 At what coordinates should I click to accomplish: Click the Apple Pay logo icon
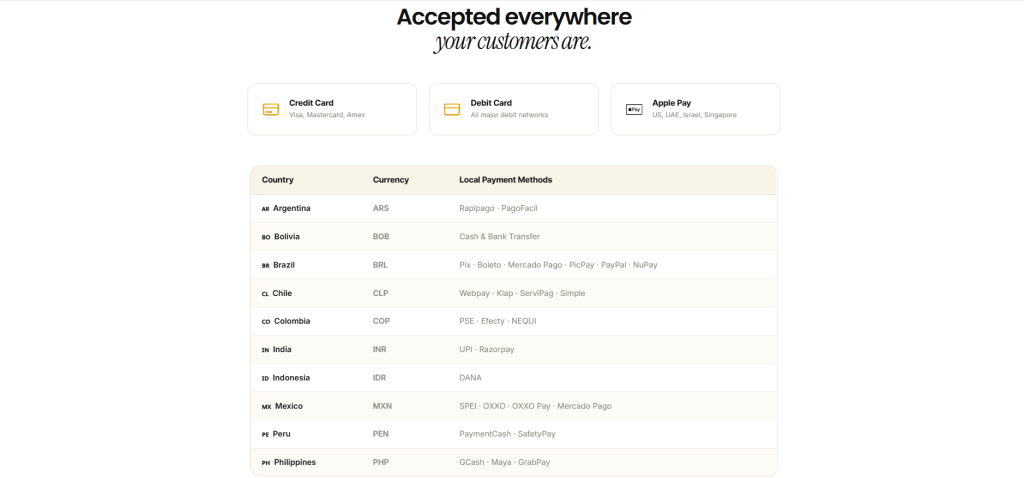click(x=634, y=109)
